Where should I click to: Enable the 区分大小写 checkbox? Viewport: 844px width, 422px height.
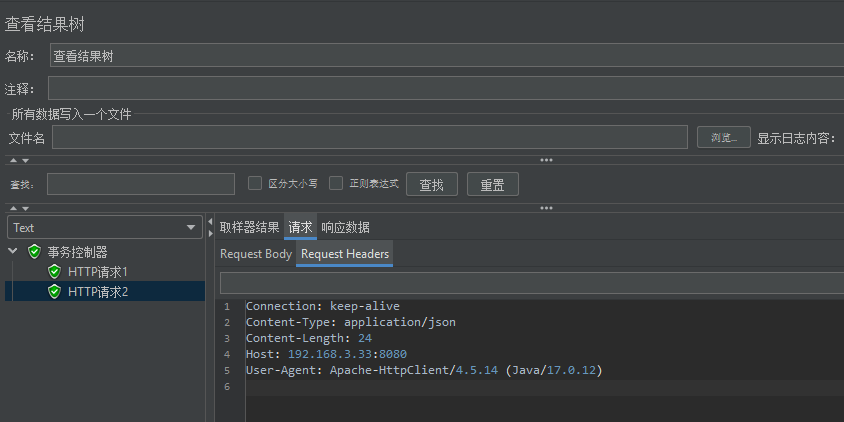click(255, 184)
